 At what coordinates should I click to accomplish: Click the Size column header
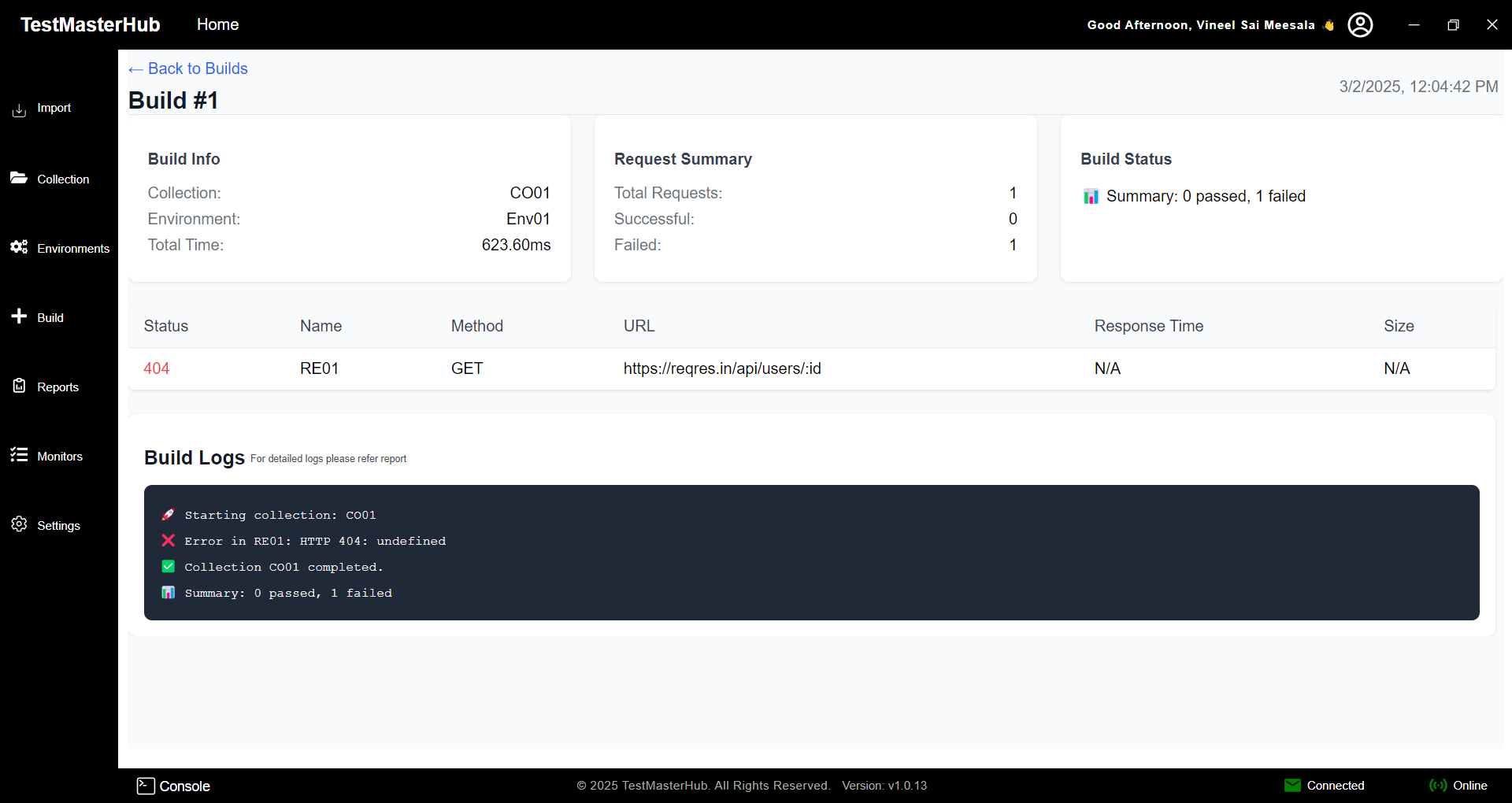pyautogui.click(x=1399, y=326)
